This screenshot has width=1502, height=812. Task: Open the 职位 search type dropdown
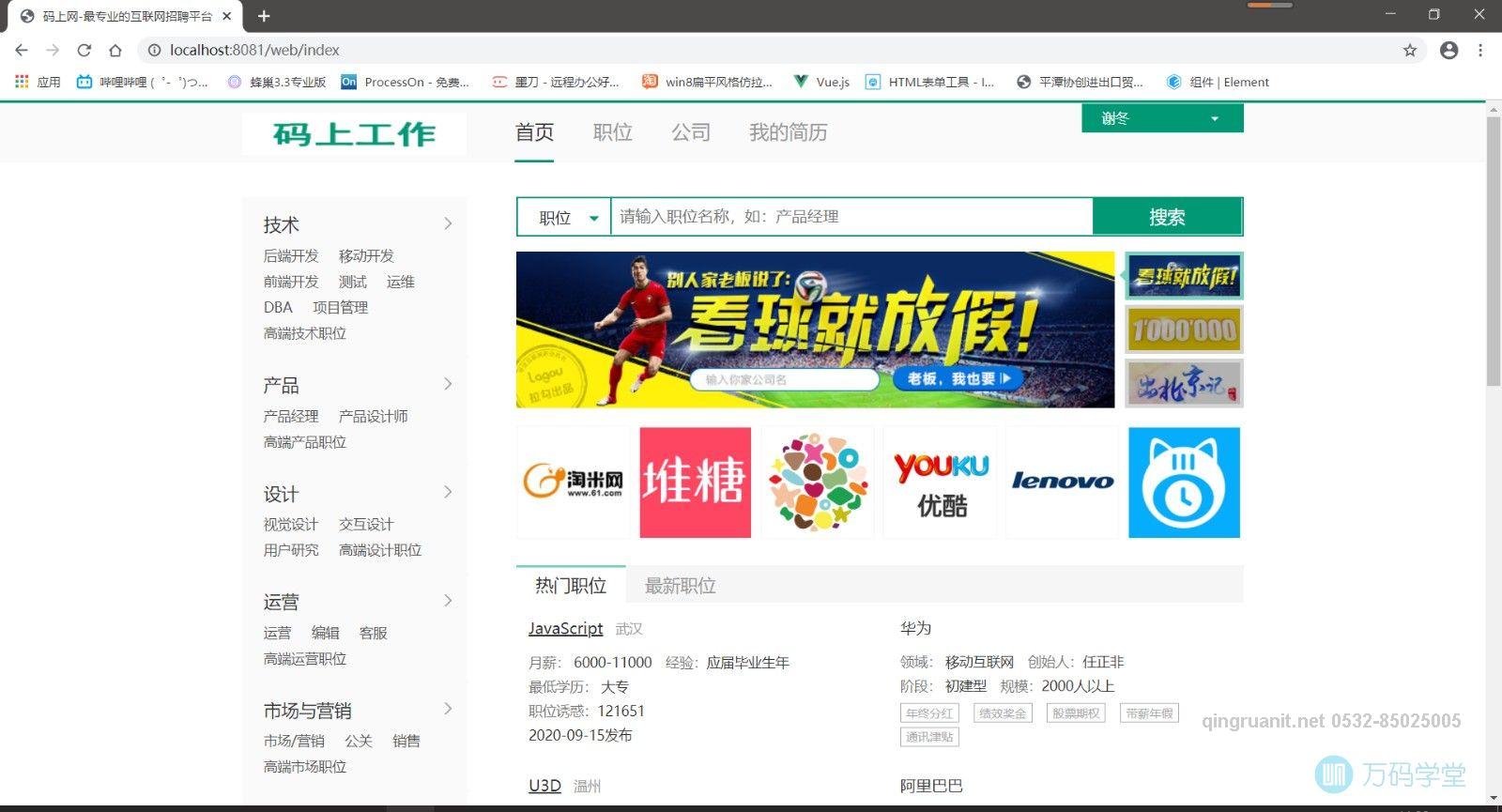564,217
